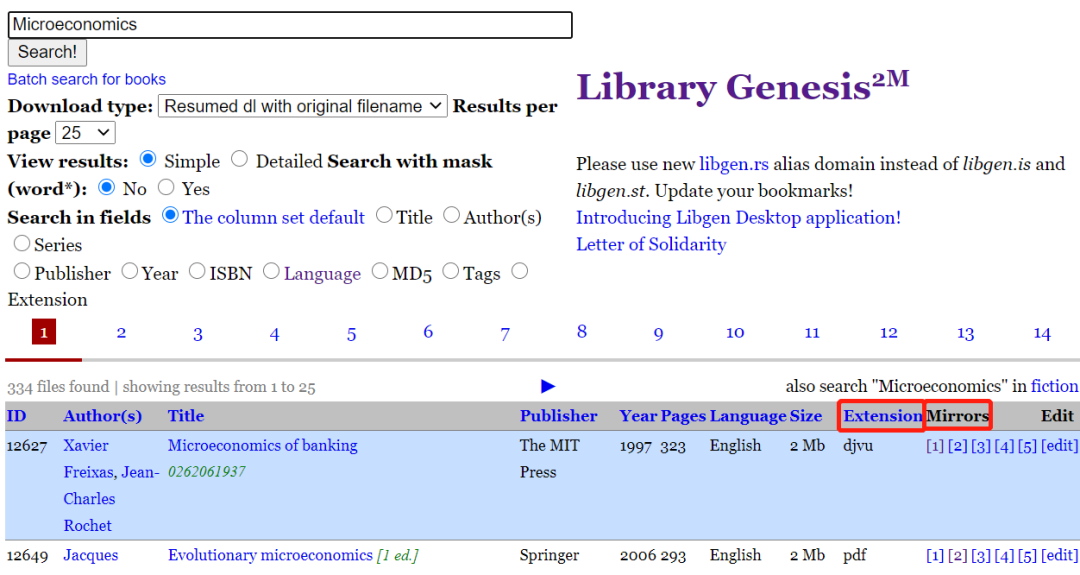Screen dimensions: 1080x575
Task: Go to results page 12
Action: [x=889, y=333]
